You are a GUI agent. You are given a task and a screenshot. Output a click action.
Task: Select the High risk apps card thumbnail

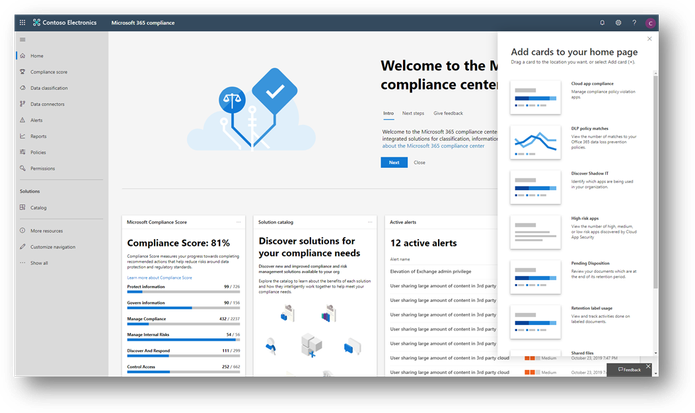[535, 232]
